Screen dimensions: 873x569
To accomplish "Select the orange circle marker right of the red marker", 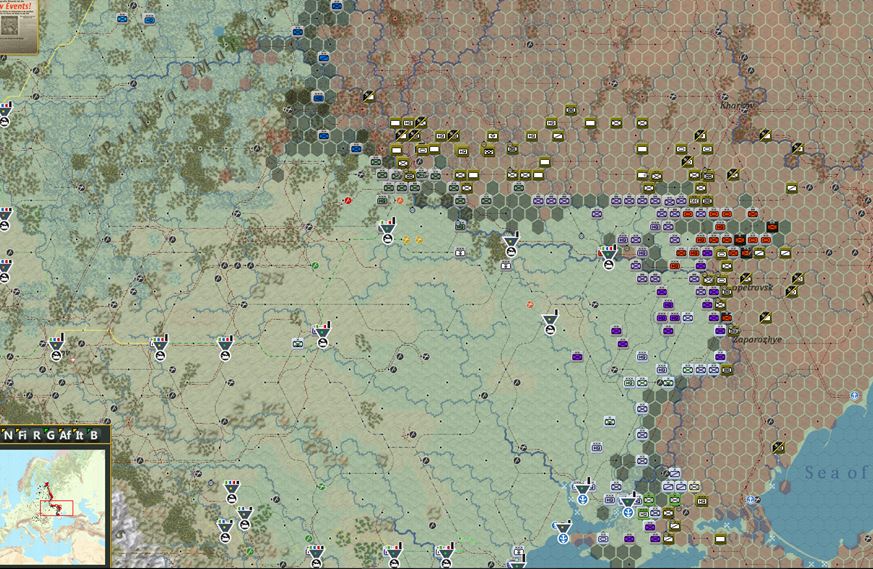I will [x=400, y=200].
